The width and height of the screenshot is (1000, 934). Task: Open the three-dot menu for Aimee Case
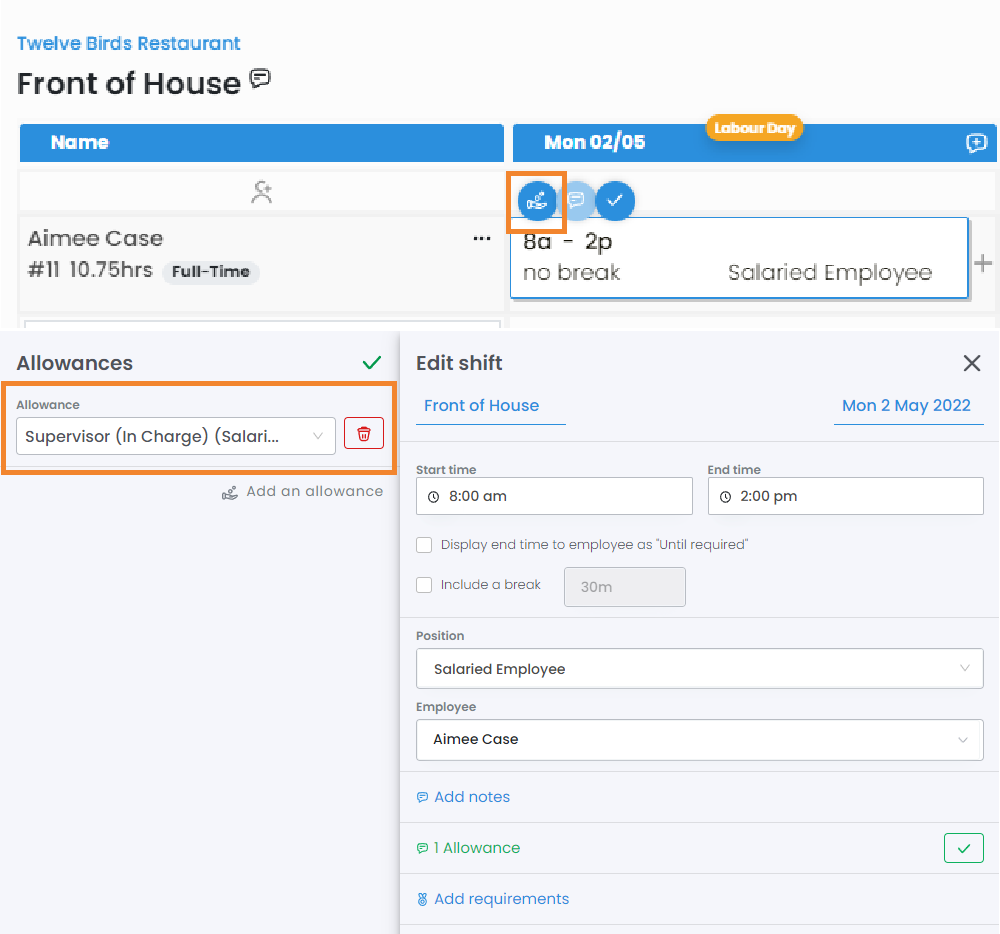pos(482,239)
